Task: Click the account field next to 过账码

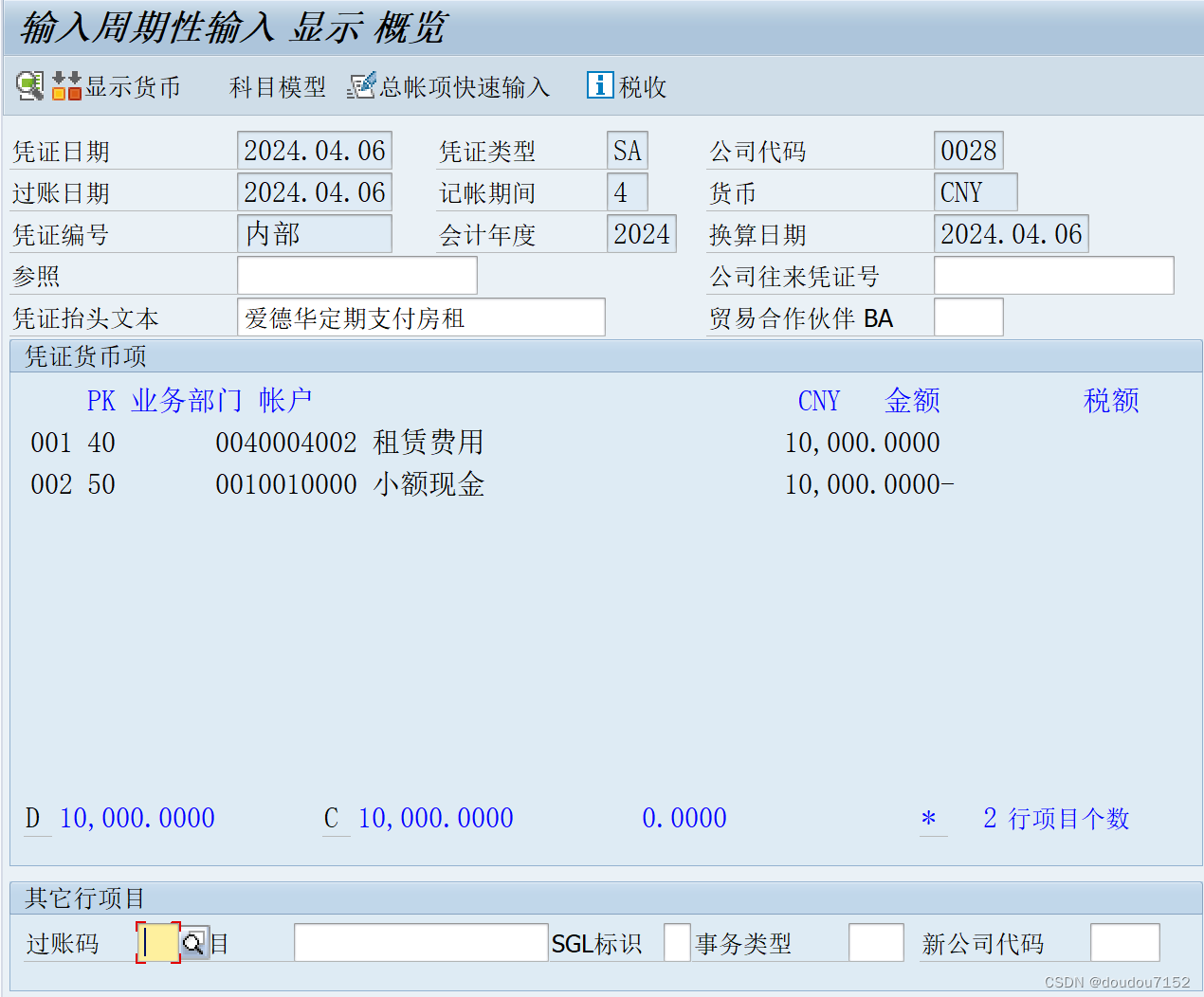Action: pos(421,942)
